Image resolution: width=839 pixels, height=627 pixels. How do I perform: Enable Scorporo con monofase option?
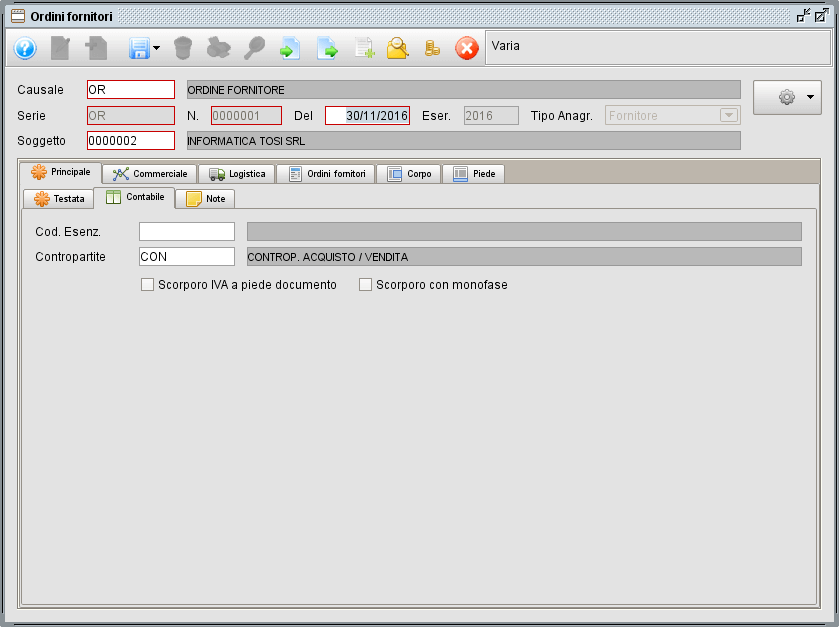click(365, 284)
